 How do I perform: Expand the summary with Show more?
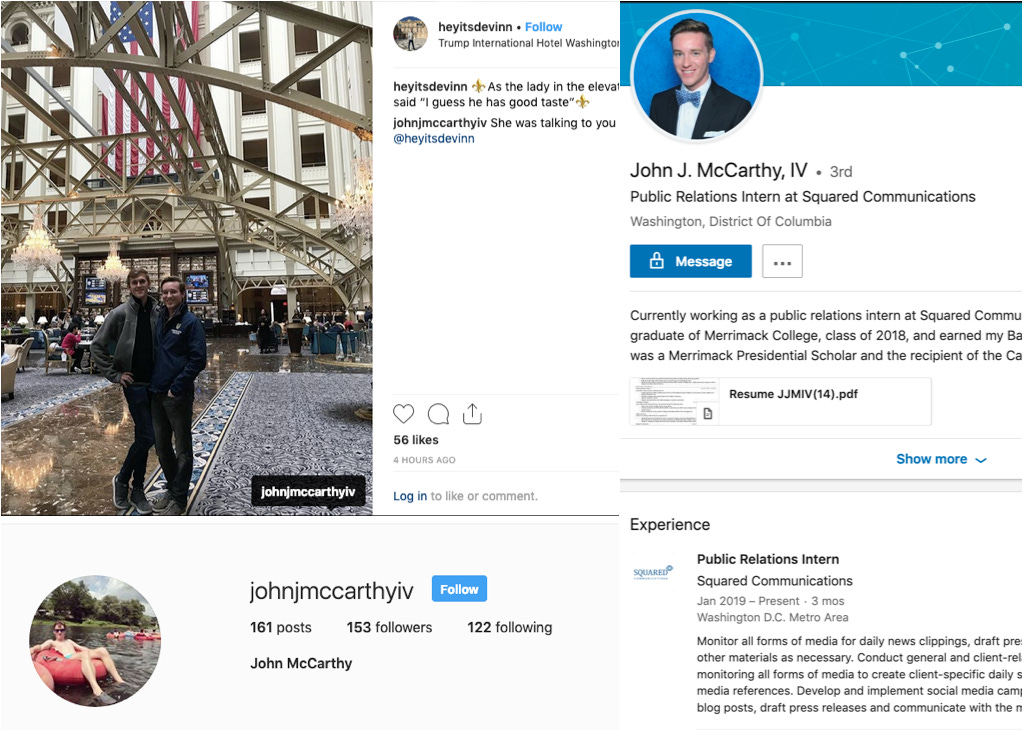pos(941,459)
